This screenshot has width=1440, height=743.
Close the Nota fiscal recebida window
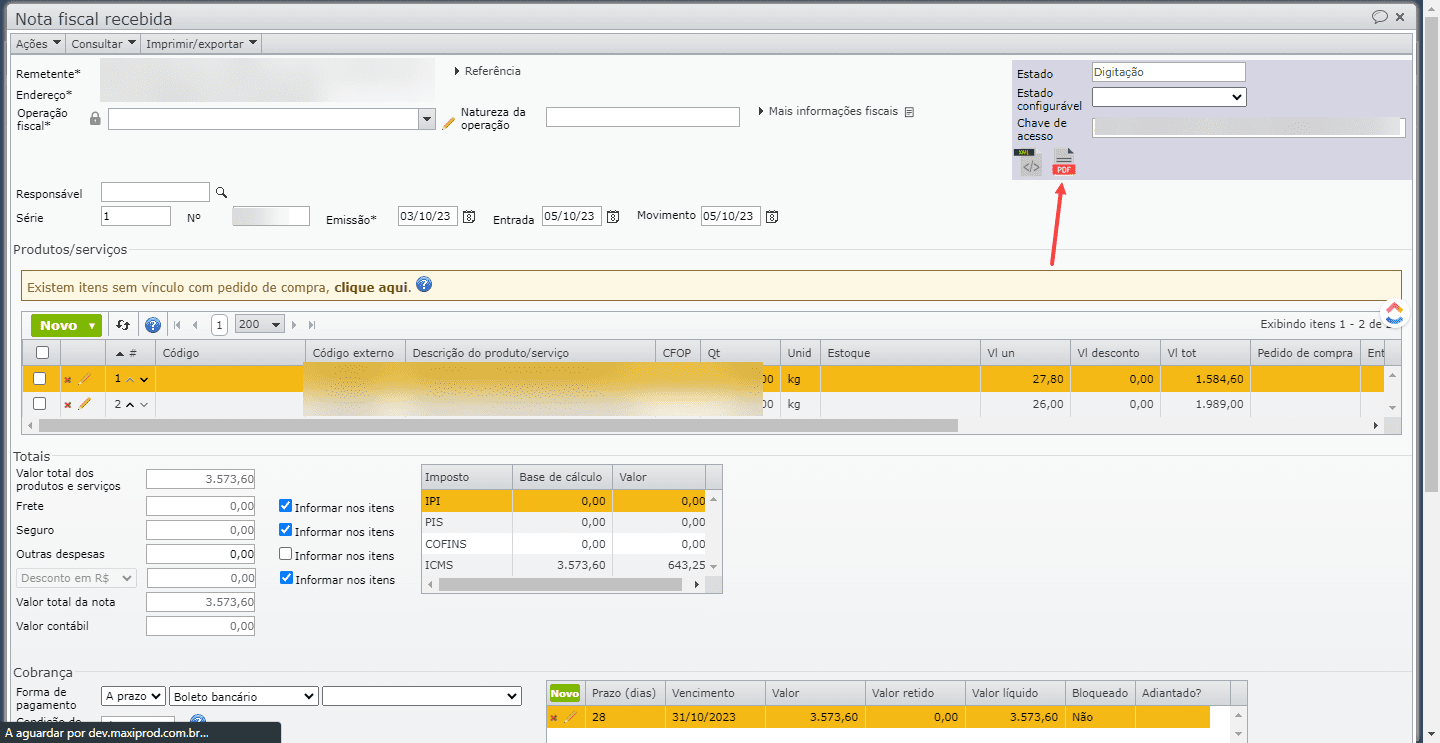click(x=1401, y=17)
